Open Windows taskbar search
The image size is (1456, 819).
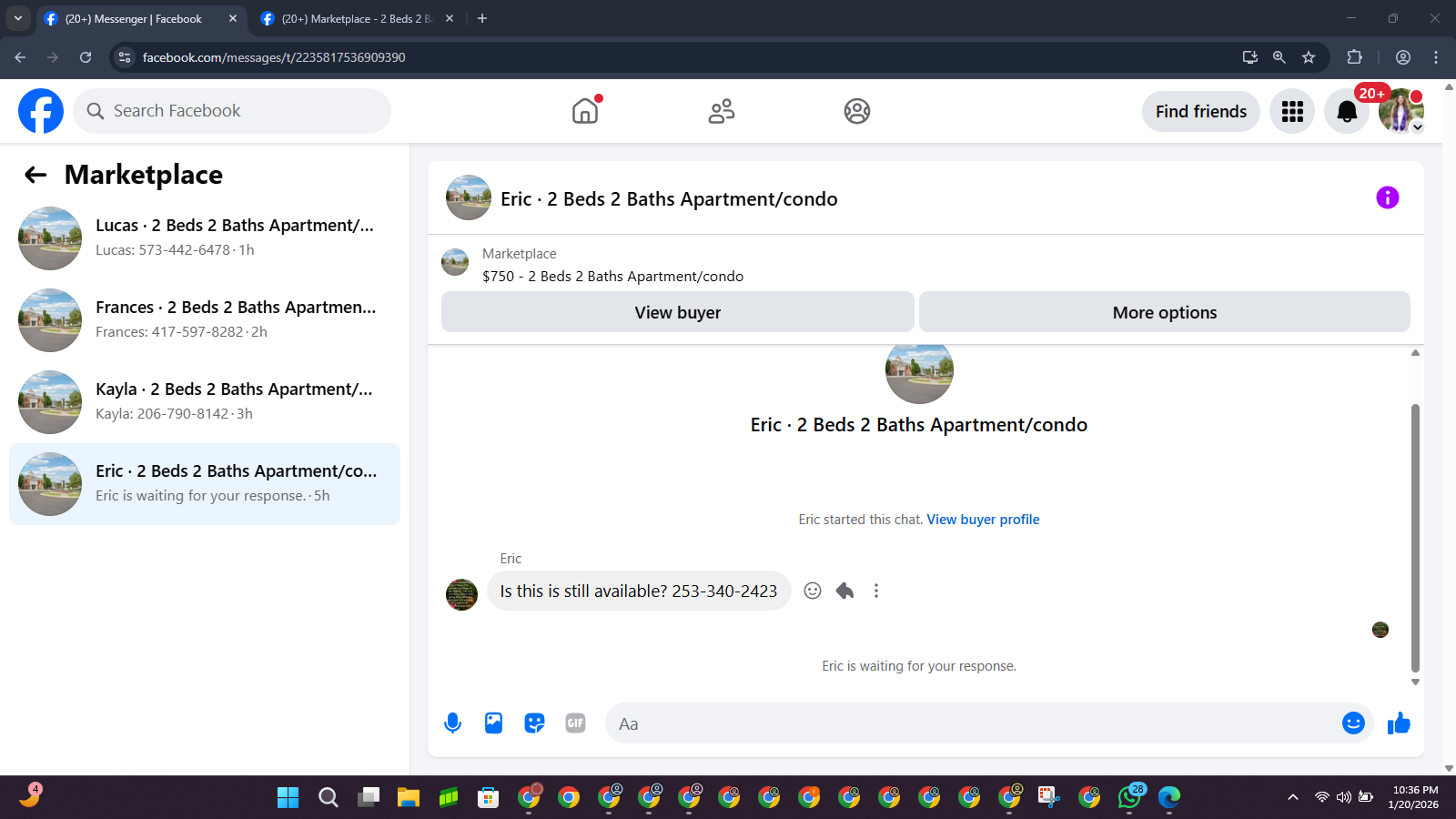(x=329, y=798)
